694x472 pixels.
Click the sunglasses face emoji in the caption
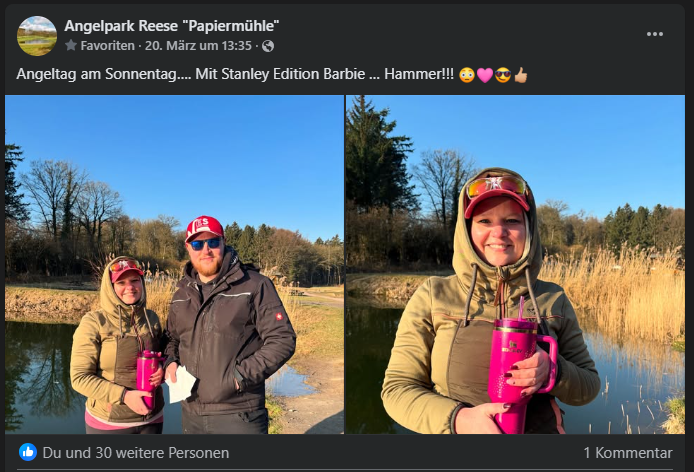[503, 75]
